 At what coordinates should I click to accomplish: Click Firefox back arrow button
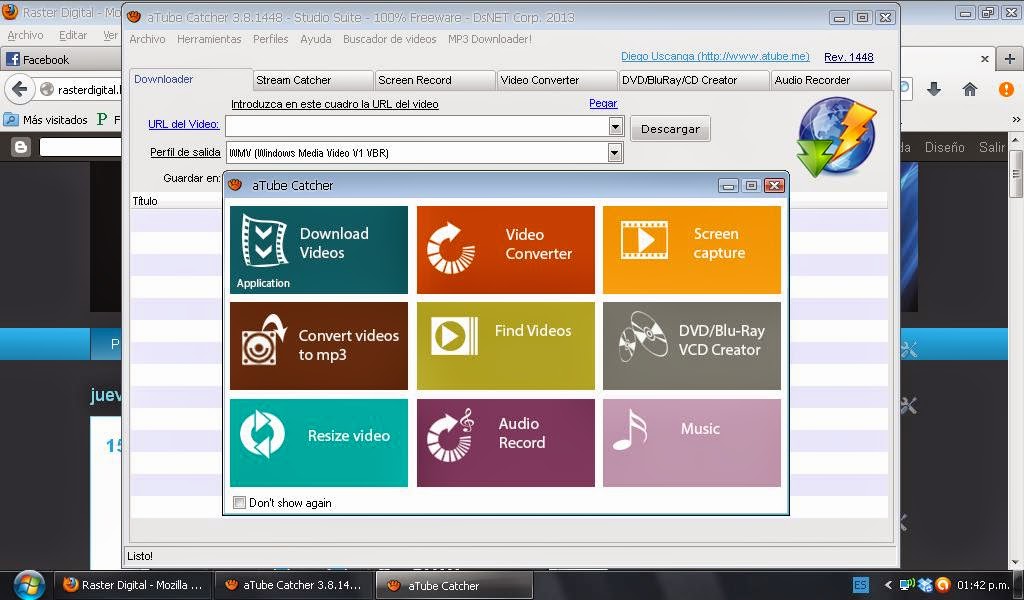pyautogui.click(x=20, y=89)
